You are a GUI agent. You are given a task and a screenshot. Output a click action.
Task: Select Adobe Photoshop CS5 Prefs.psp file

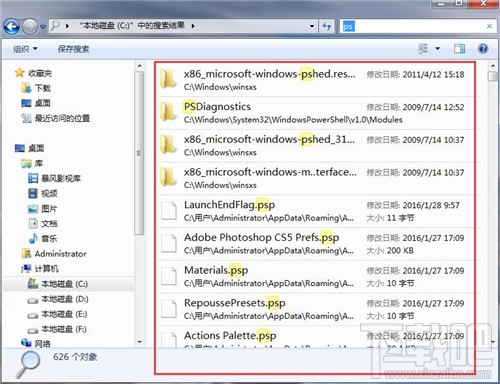click(x=316, y=243)
